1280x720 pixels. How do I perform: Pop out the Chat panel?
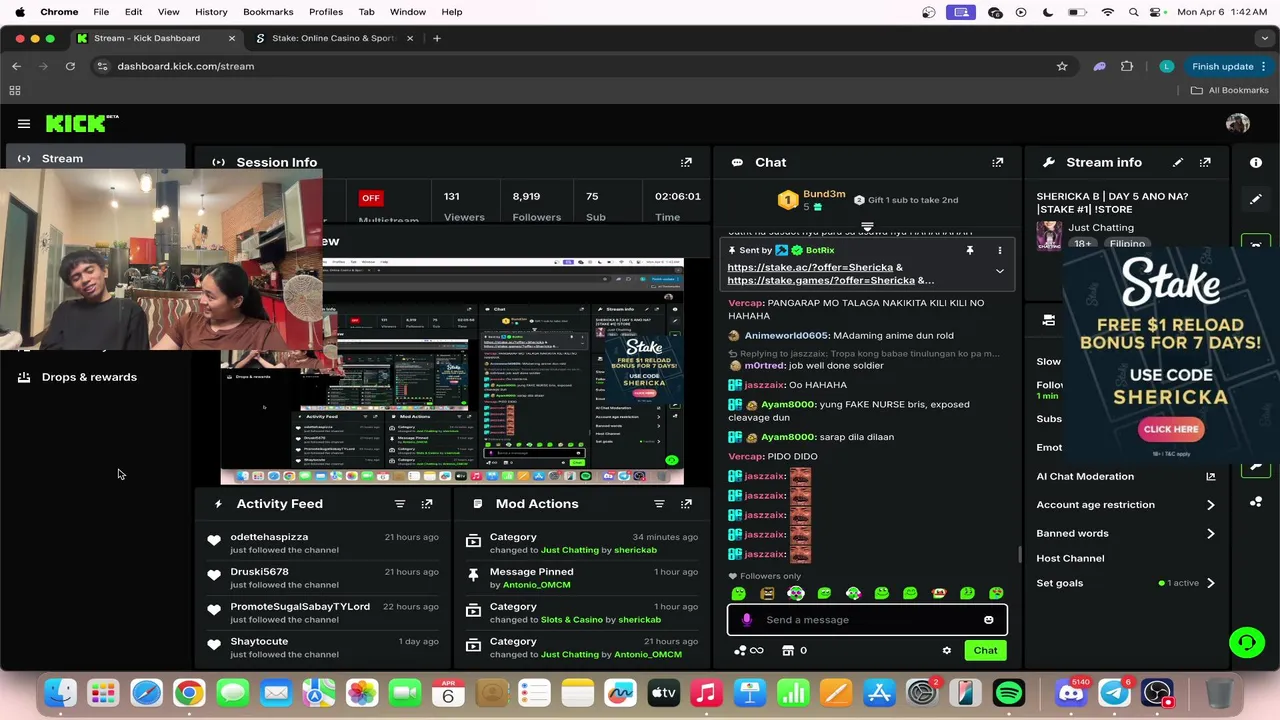(x=997, y=162)
